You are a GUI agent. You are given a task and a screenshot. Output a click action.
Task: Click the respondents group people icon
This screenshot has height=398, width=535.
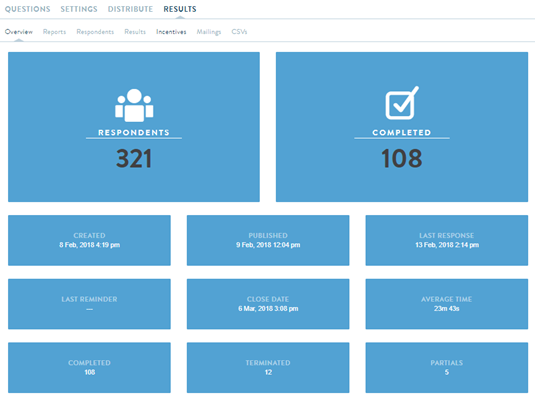click(134, 105)
